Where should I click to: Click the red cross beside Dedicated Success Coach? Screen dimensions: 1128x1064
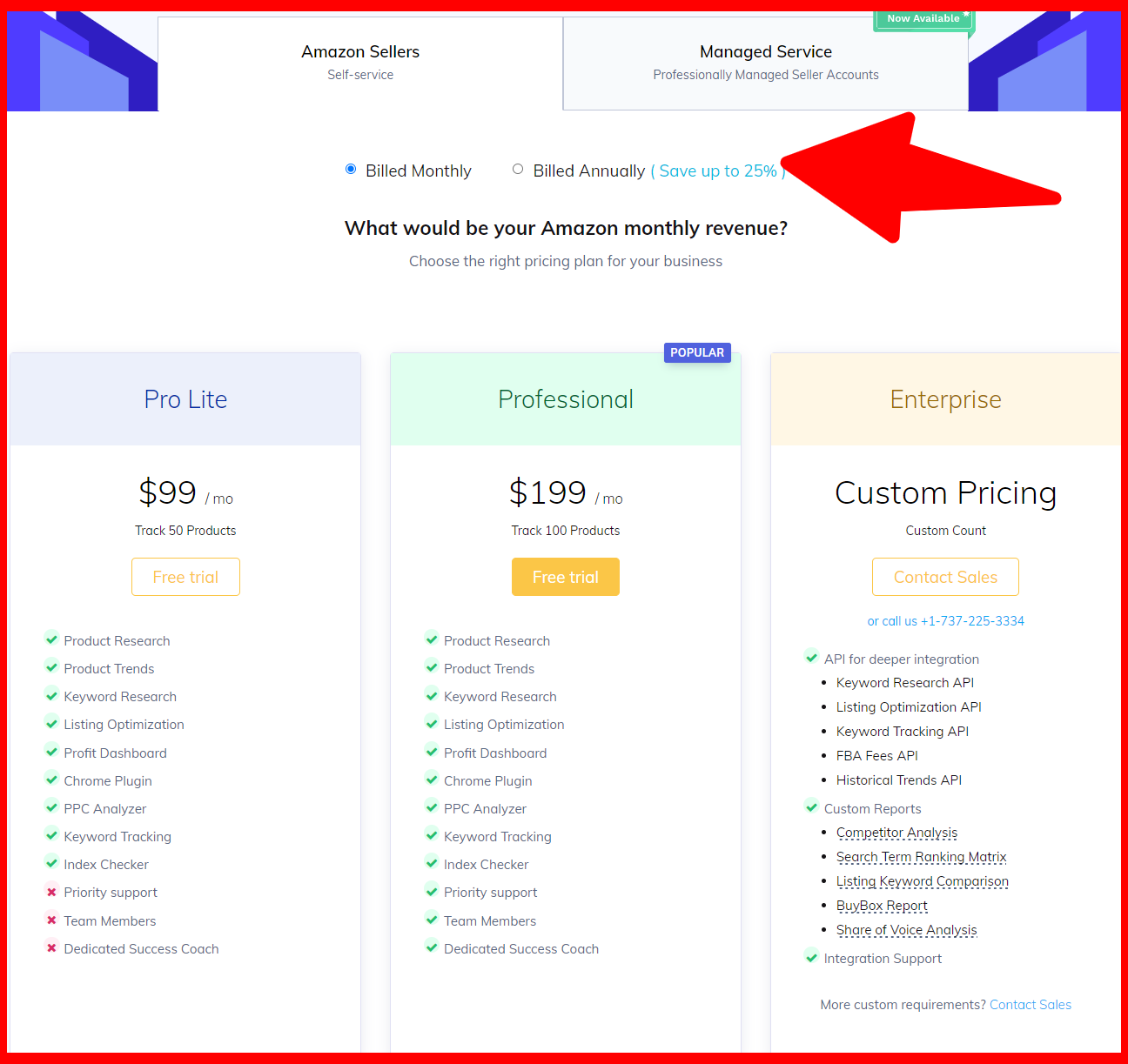pos(50,947)
